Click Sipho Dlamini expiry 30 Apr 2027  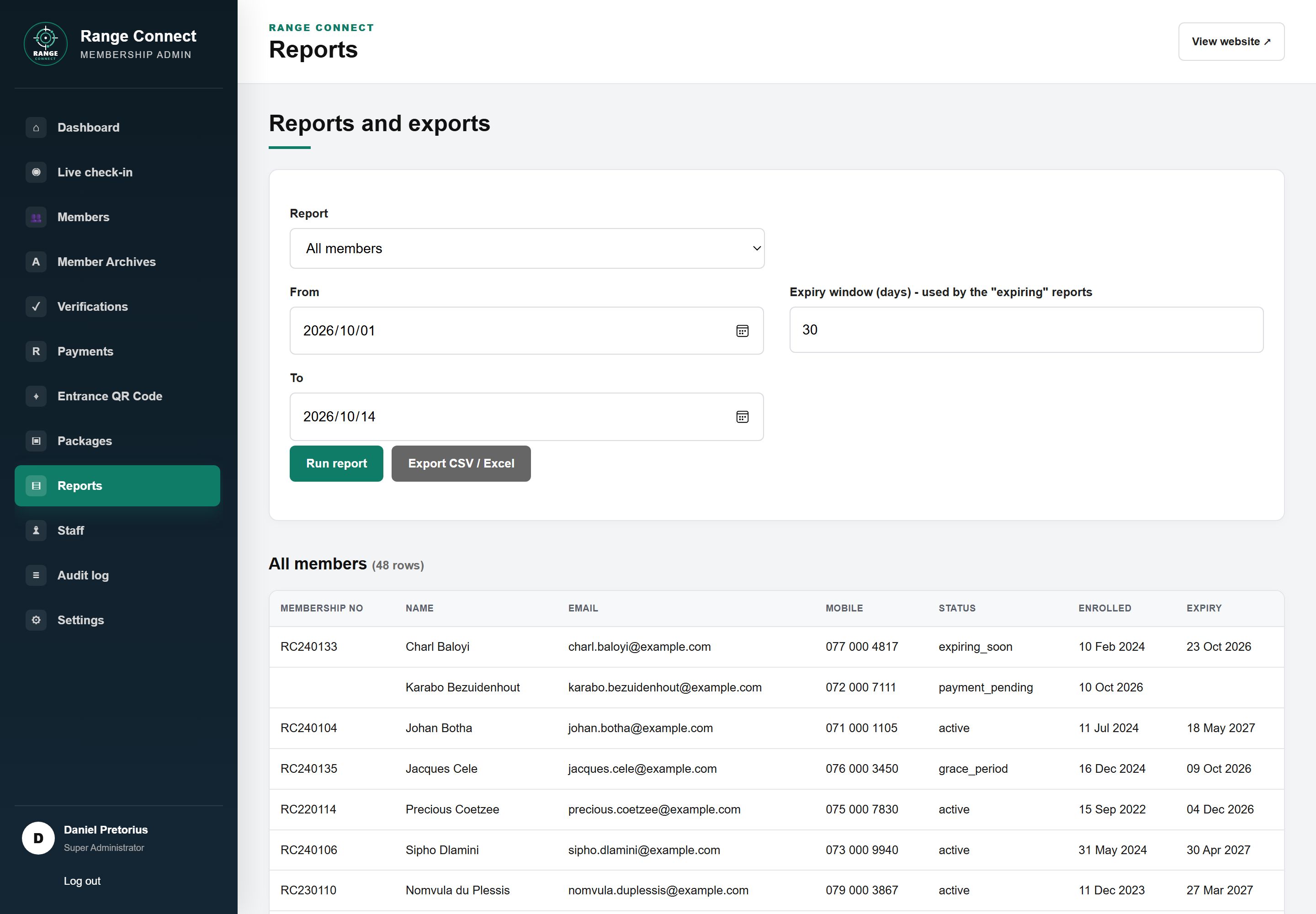pyautogui.click(x=1218, y=850)
